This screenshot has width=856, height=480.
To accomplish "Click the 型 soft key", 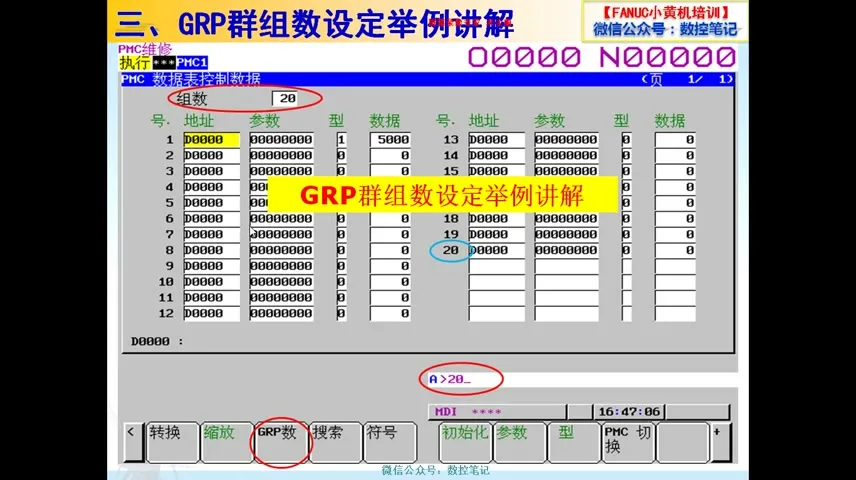I will coord(574,442).
